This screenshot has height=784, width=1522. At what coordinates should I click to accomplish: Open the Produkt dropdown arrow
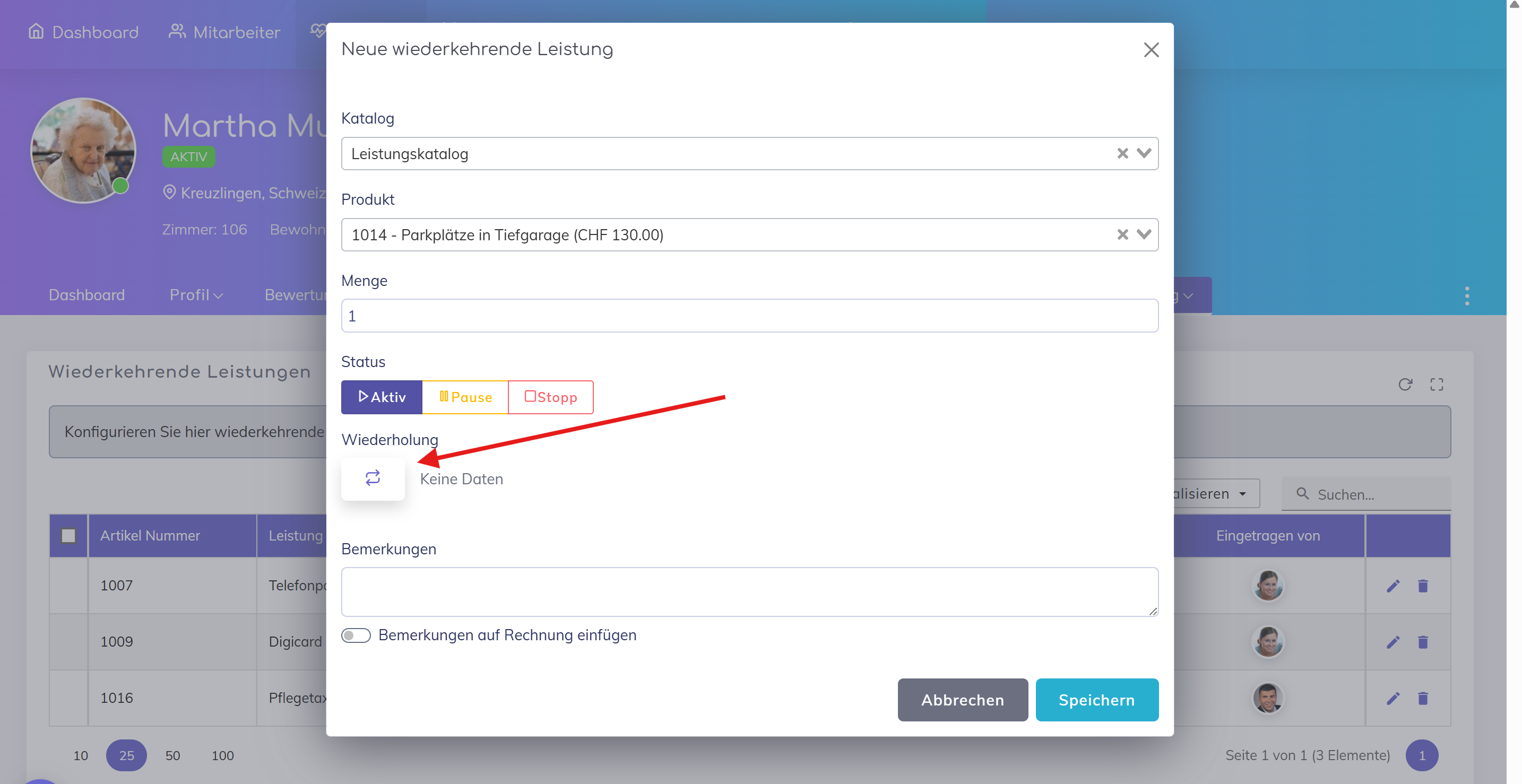pyautogui.click(x=1144, y=235)
